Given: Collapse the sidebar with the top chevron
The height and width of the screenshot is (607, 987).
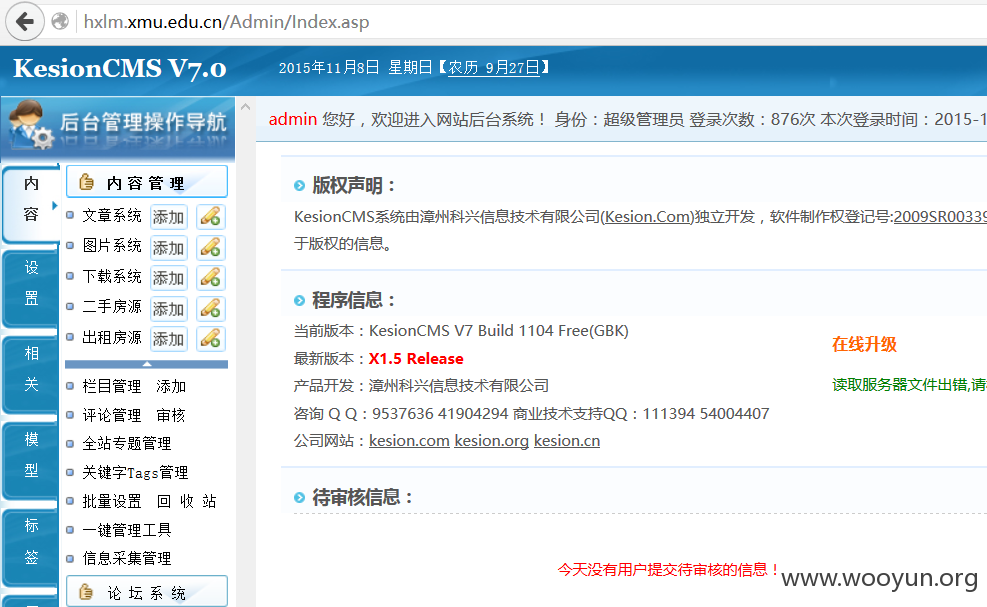Looking at the screenshot, I should coord(245,107).
